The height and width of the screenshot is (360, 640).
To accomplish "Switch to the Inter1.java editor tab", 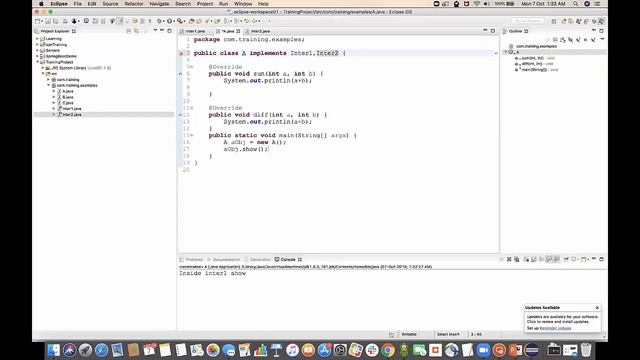I will tap(195, 31).
